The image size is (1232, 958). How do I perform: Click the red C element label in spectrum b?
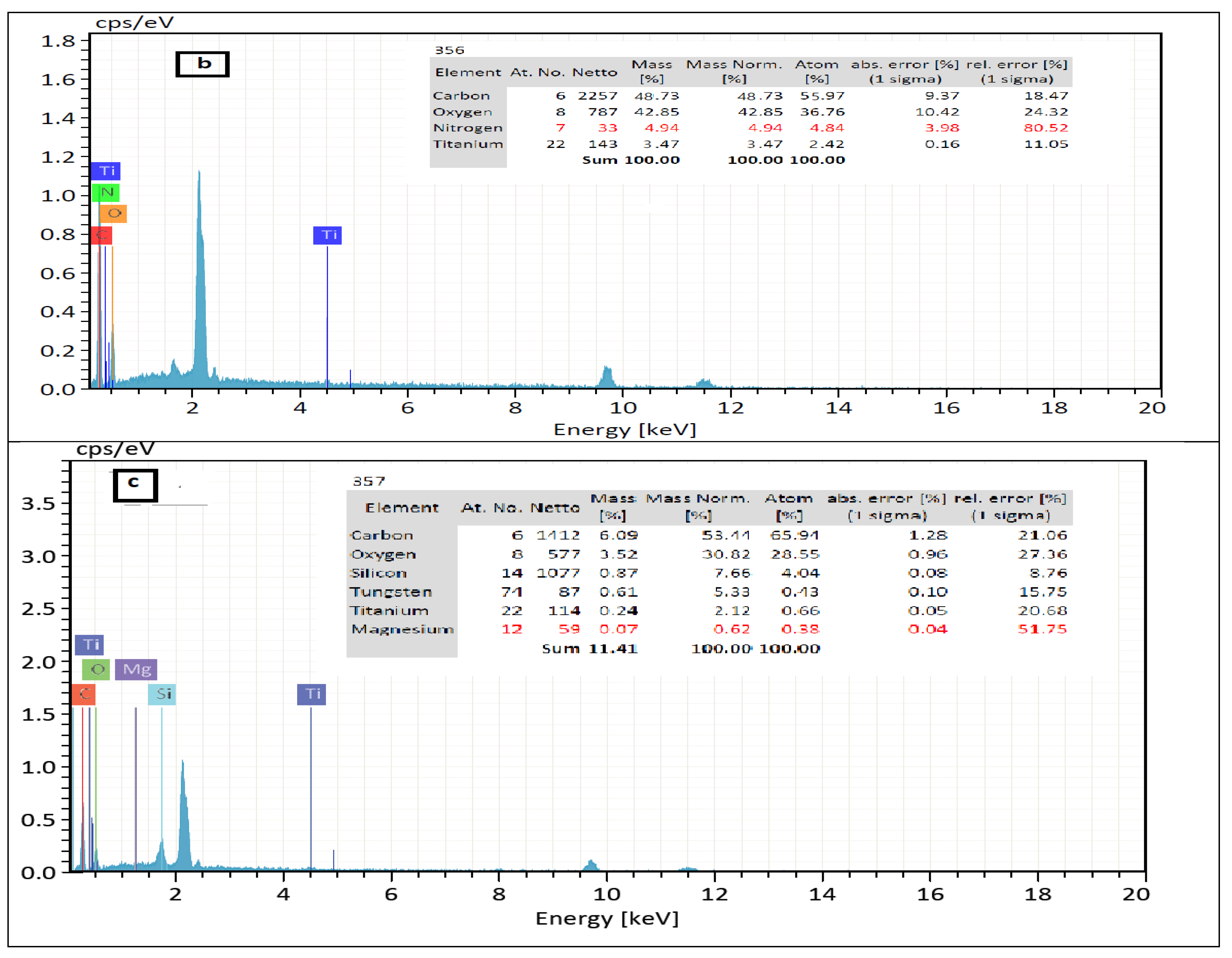point(101,235)
